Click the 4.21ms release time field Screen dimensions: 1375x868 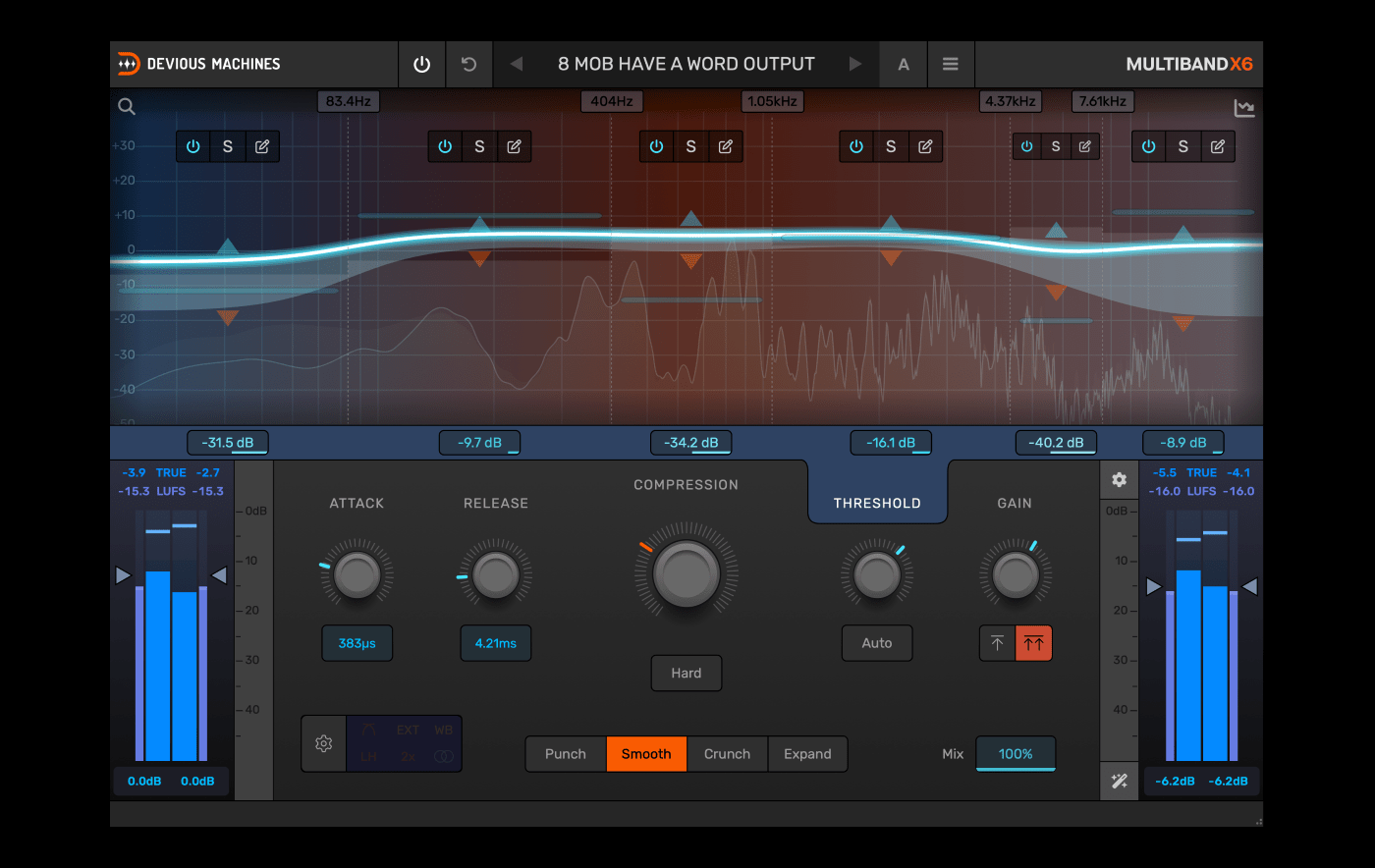coord(496,643)
